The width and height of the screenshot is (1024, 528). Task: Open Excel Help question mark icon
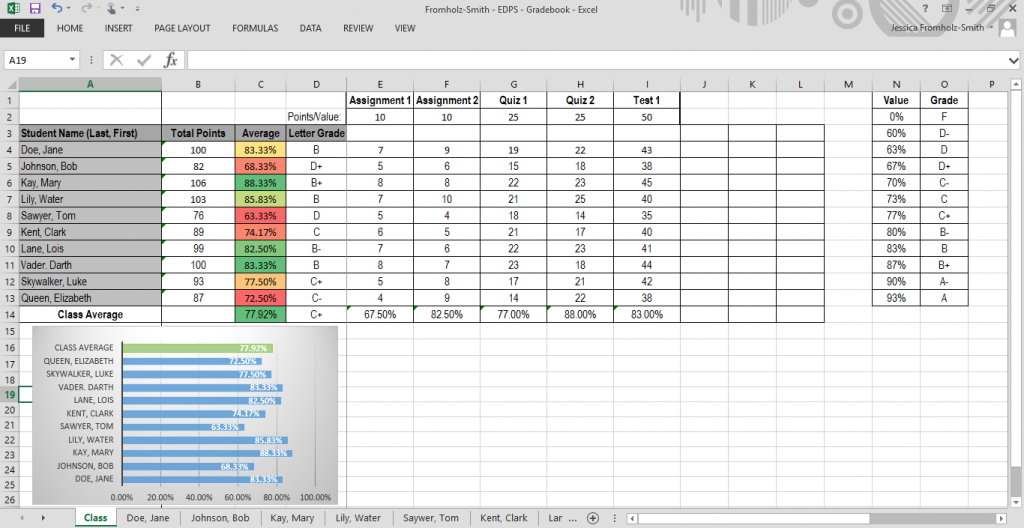click(x=926, y=8)
